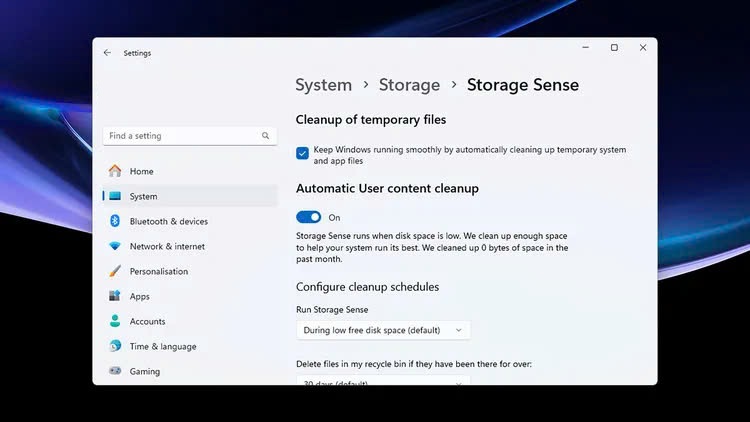Click the Bluetooth & devices icon
This screenshot has width=750, height=422.
point(115,221)
